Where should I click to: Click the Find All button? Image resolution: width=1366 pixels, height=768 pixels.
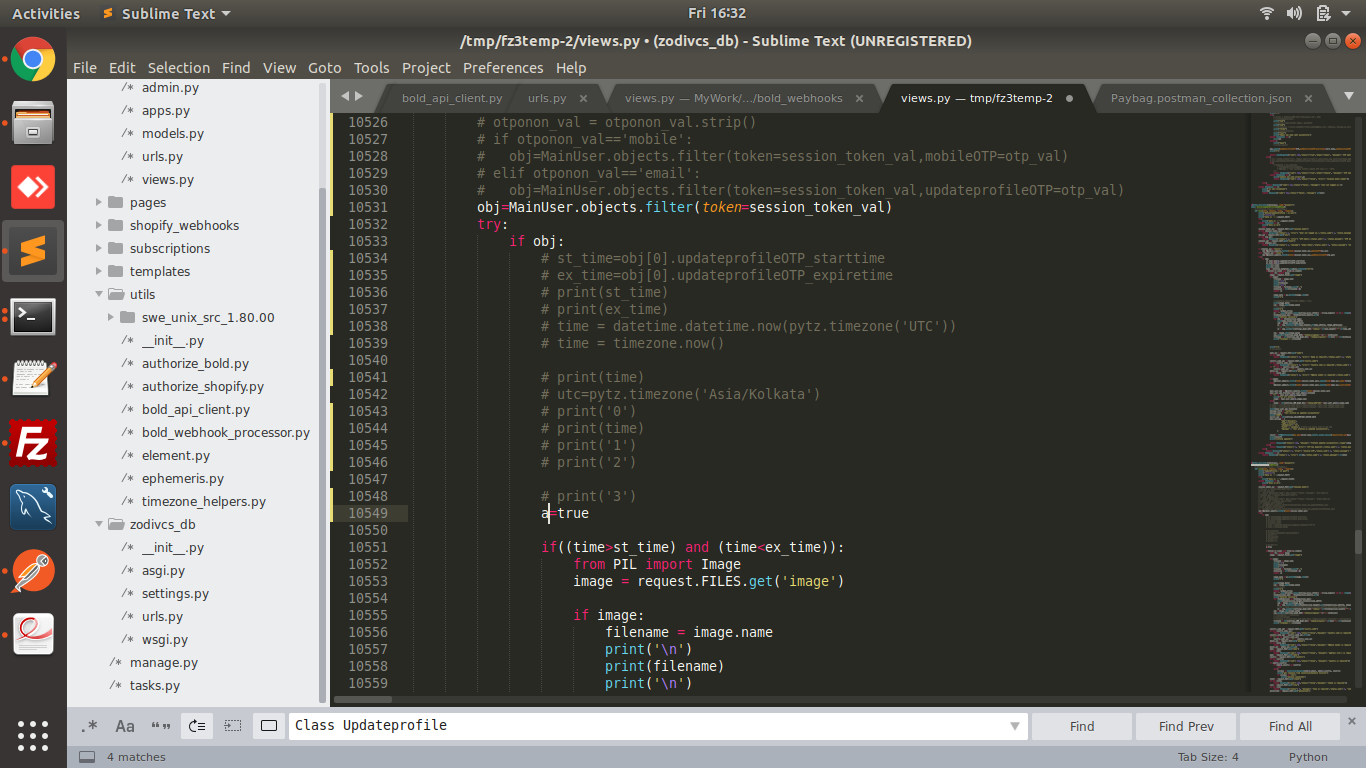click(1290, 726)
